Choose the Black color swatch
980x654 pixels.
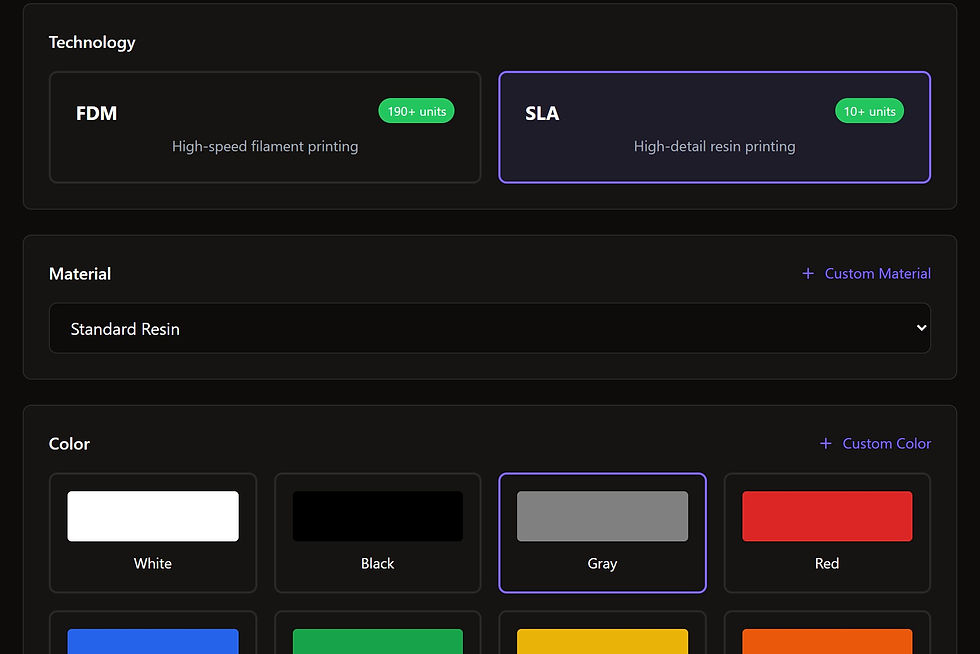coord(378,533)
